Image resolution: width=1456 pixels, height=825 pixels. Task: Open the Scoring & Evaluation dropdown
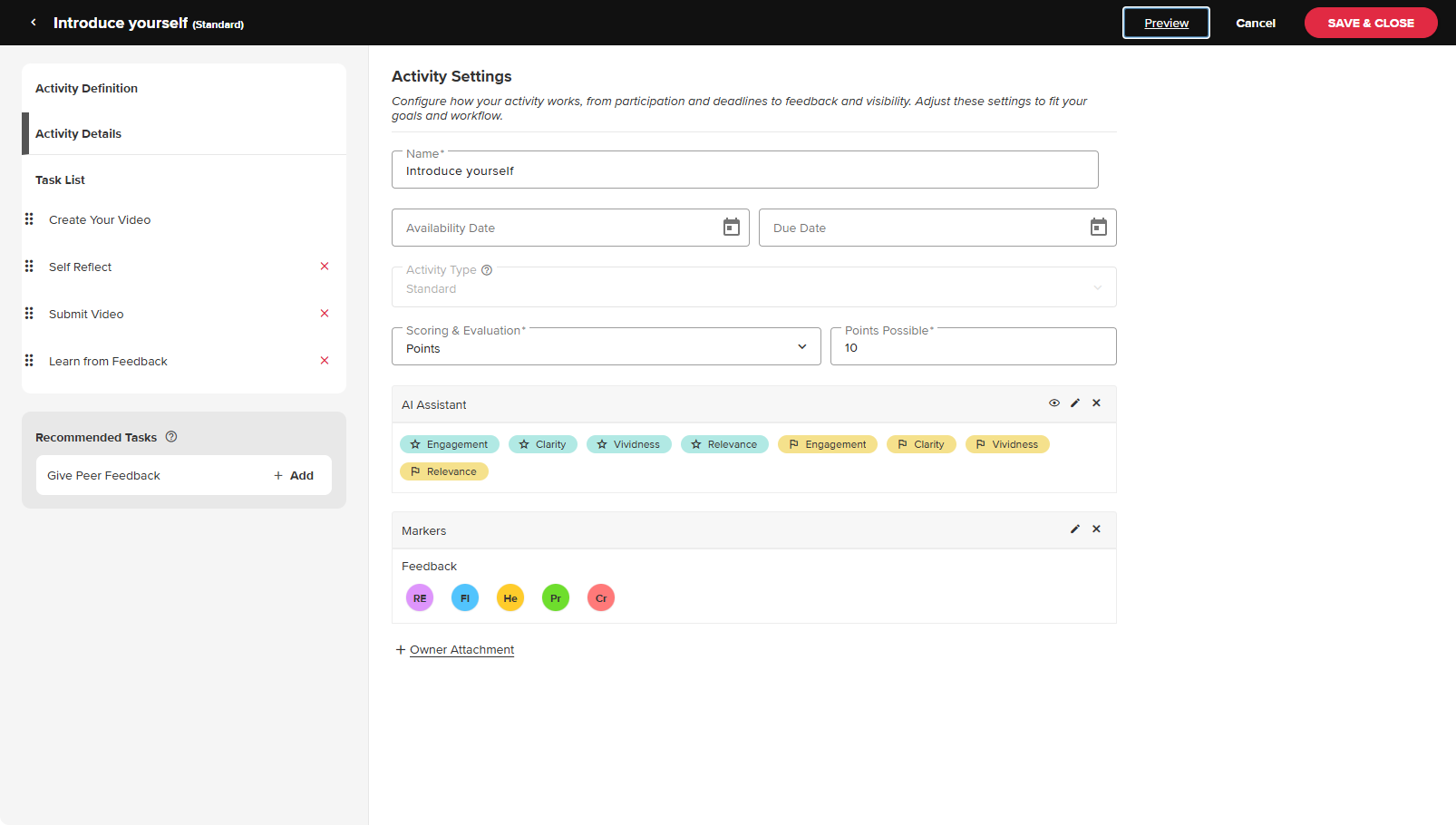click(607, 346)
